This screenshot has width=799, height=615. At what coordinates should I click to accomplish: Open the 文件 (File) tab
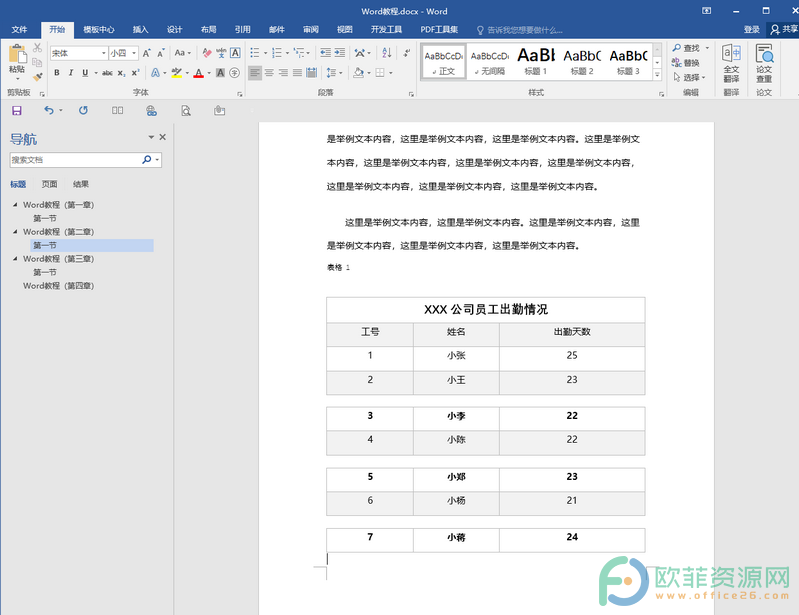coord(19,30)
